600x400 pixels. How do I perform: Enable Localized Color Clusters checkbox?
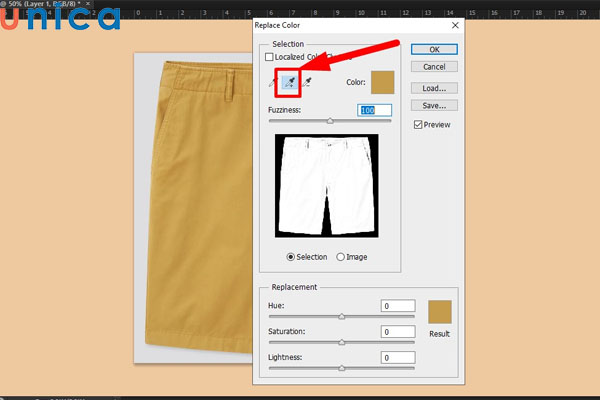pos(271,59)
